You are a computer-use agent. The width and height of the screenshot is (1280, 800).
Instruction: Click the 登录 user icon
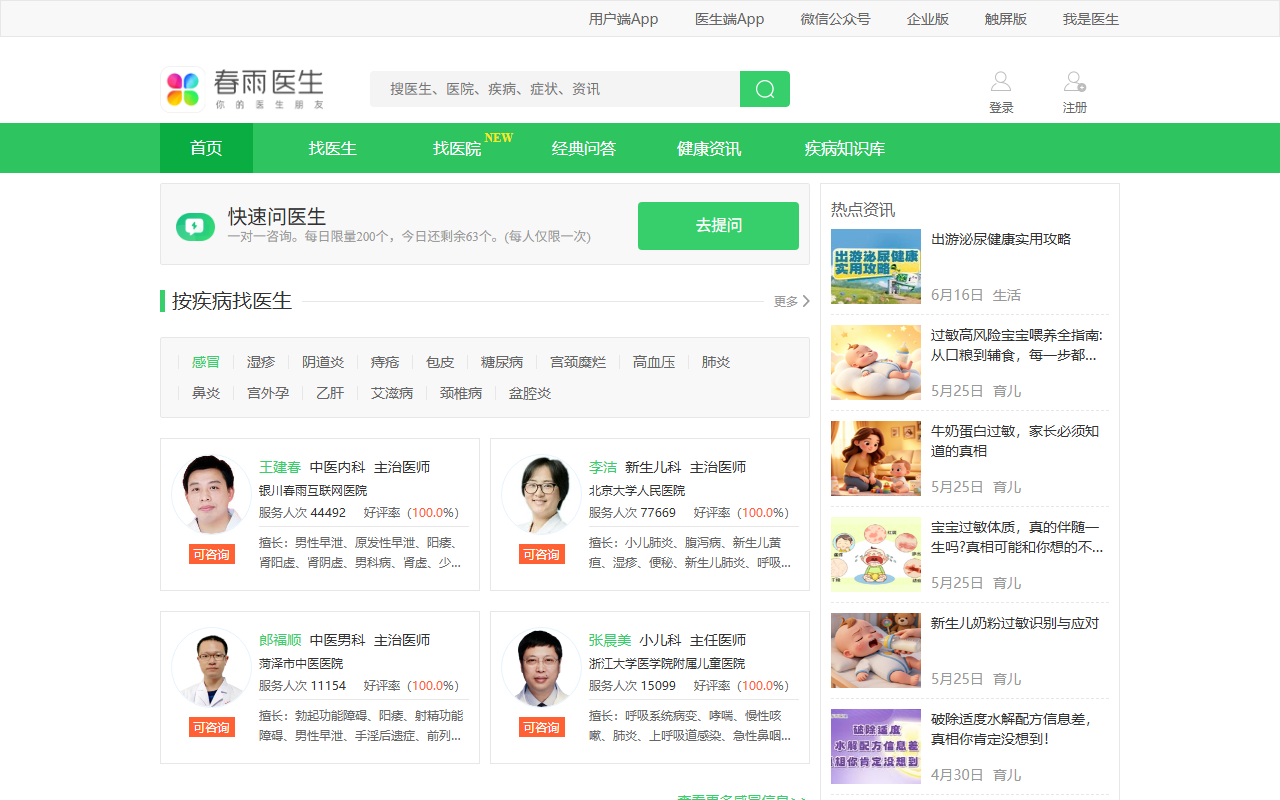pos(1001,82)
